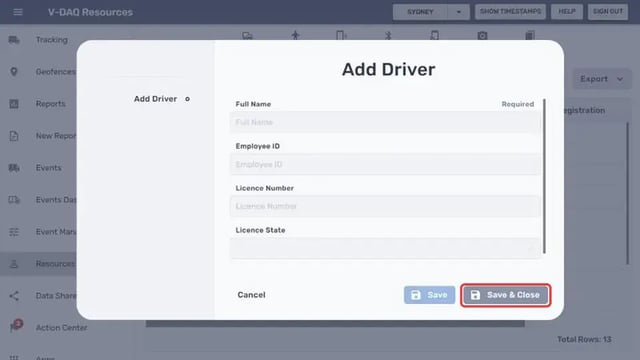
Task: Open the Licence State dropdown
Action: pos(386,248)
